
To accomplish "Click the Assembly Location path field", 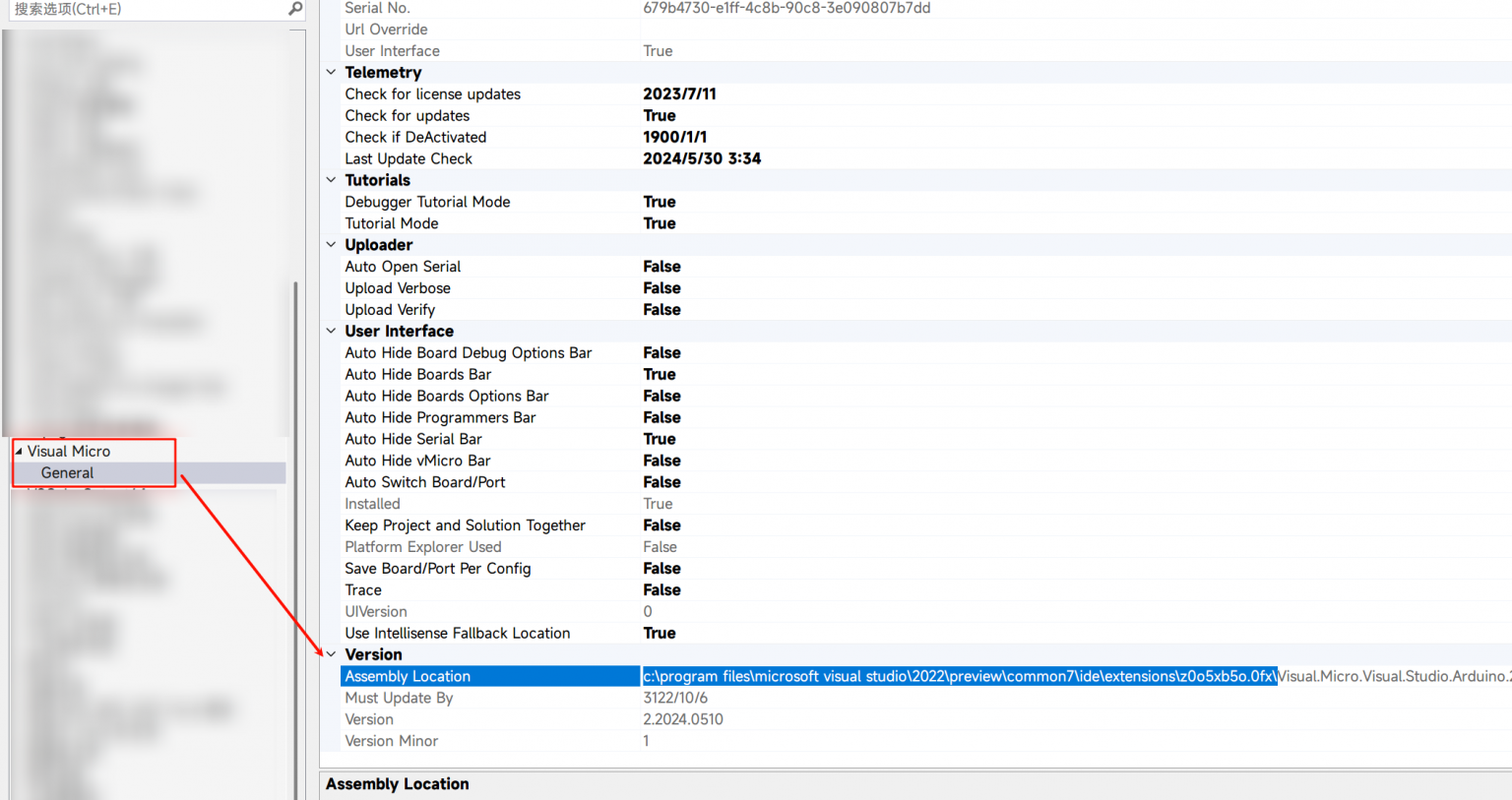I will click(959, 676).
